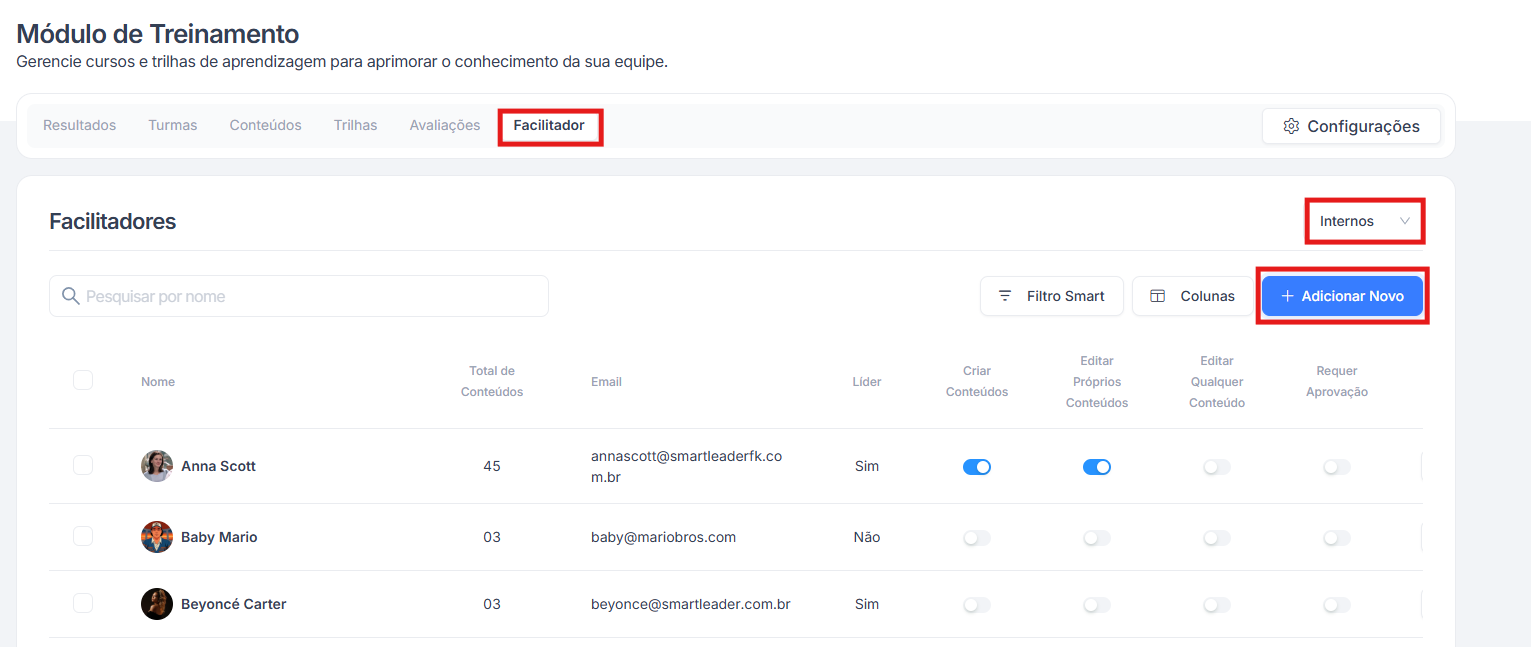Image resolution: width=1531 pixels, height=647 pixels.
Task: Click the search magnifier icon
Action: (x=70, y=296)
